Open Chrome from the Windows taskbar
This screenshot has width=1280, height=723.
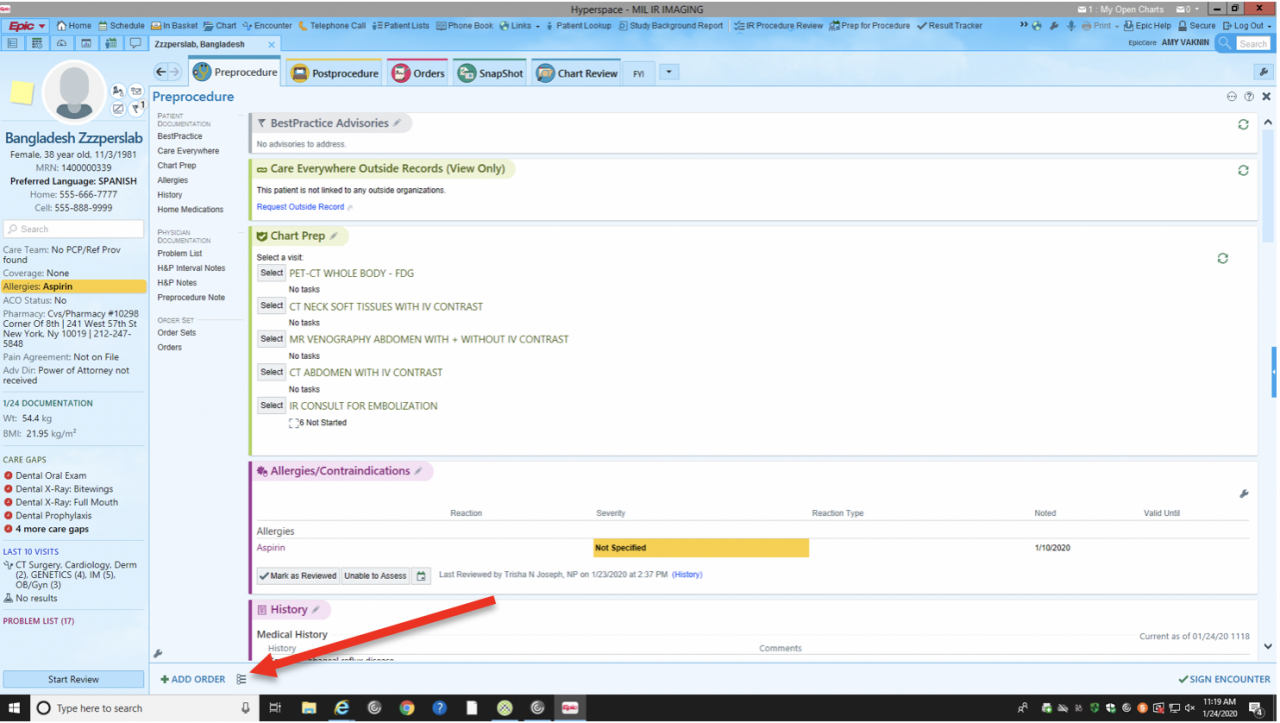[x=407, y=708]
